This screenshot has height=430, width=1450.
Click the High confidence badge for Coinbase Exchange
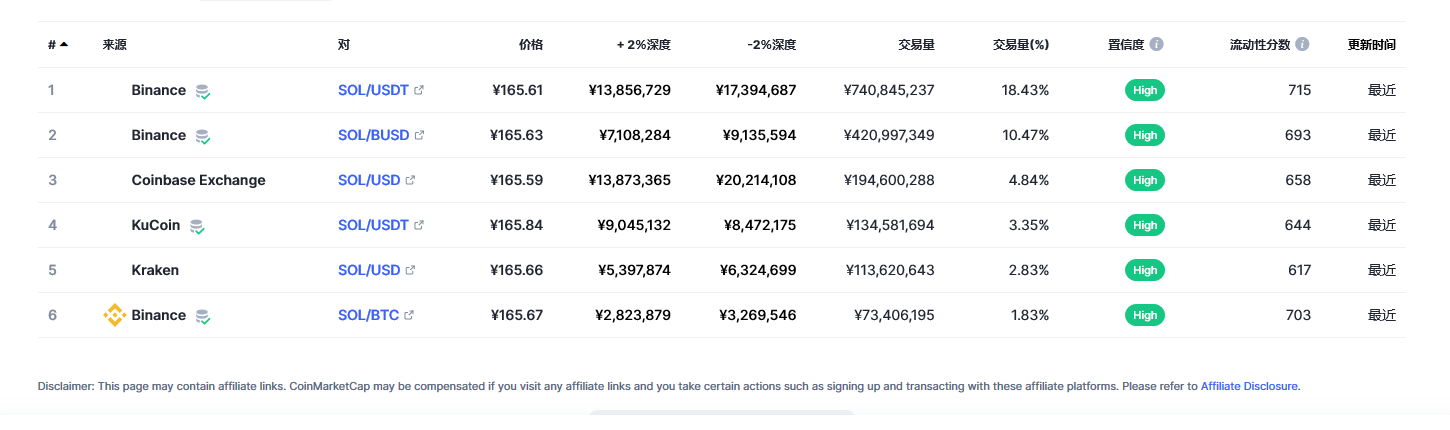1145,180
